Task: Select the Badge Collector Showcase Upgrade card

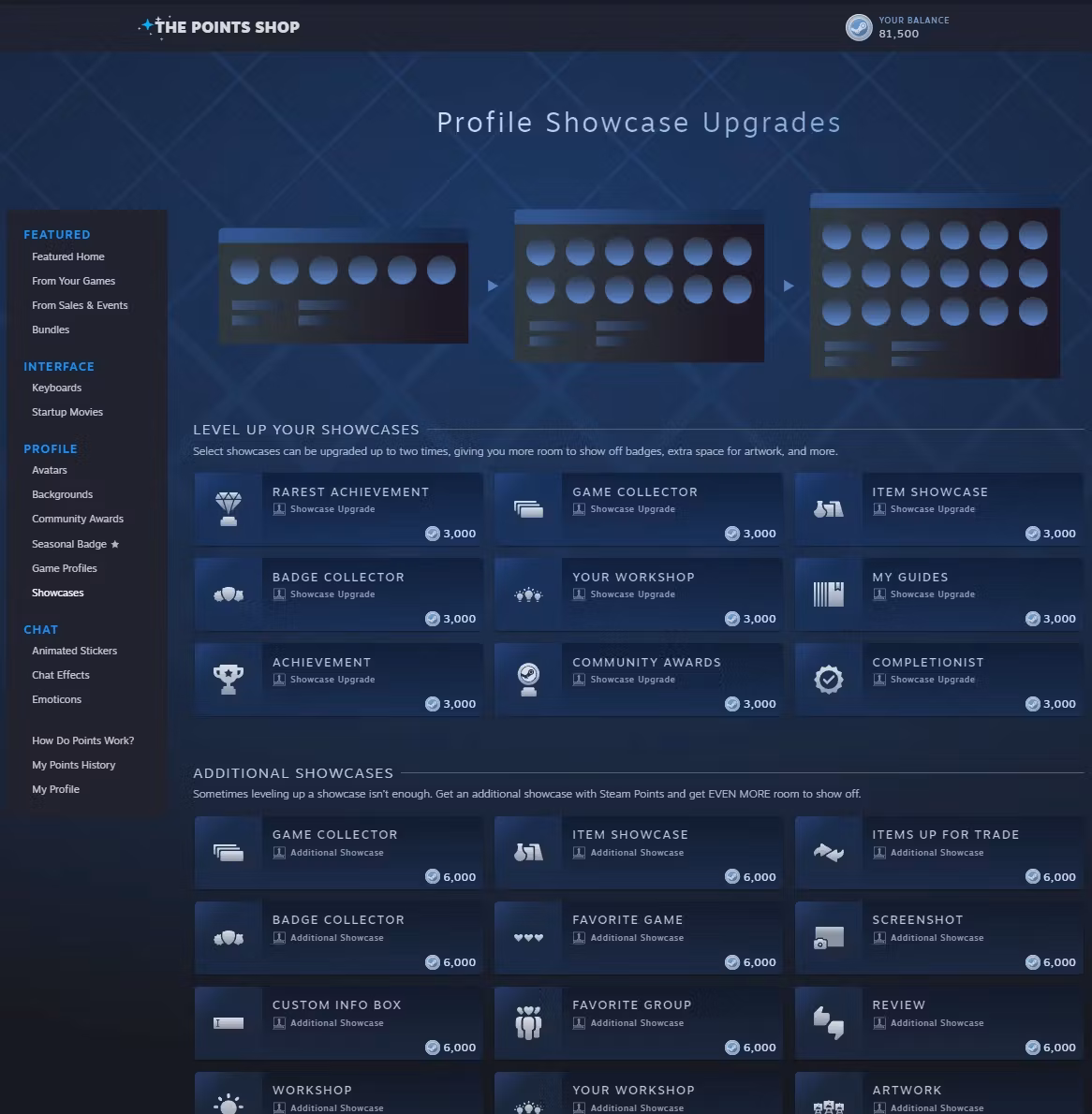Action: (x=338, y=594)
